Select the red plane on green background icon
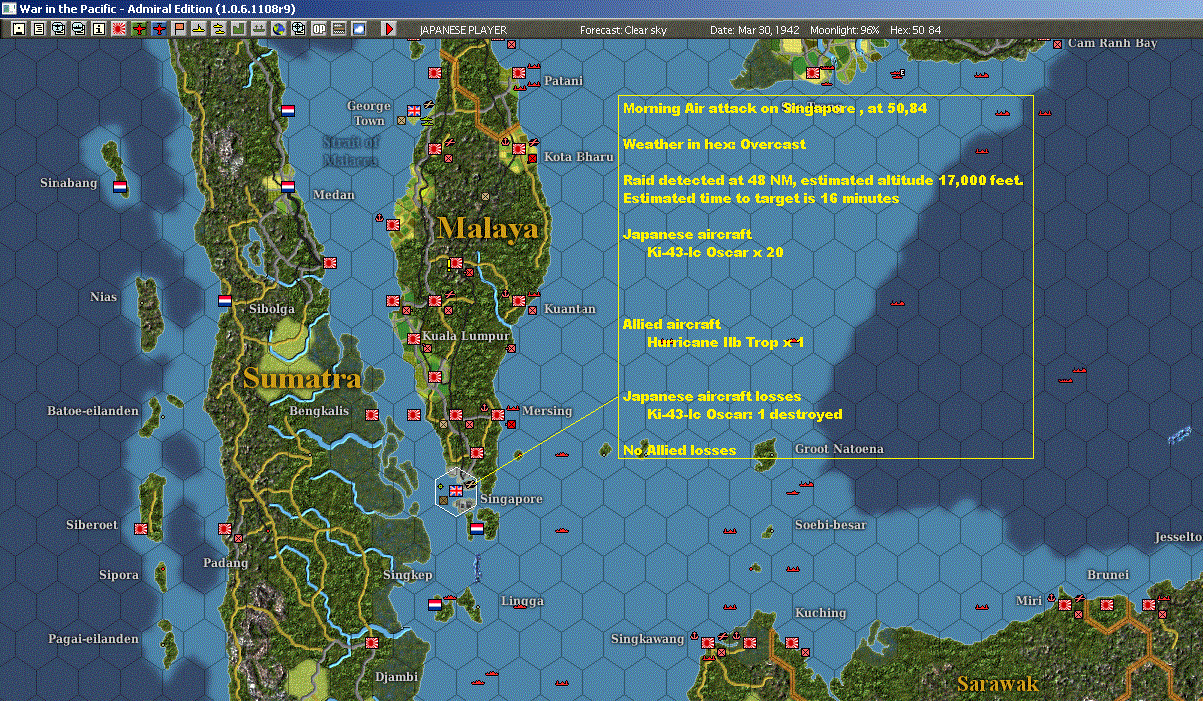This screenshot has height=701, width=1203. click(138, 29)
